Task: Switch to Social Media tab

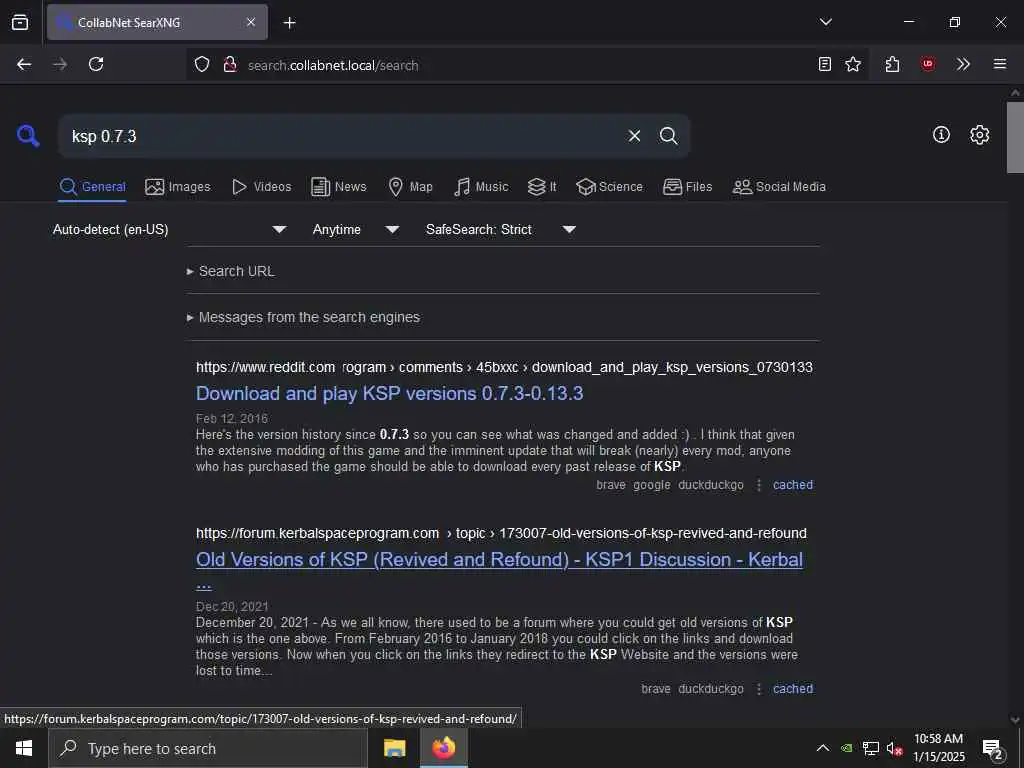Action: coord(778,187)
